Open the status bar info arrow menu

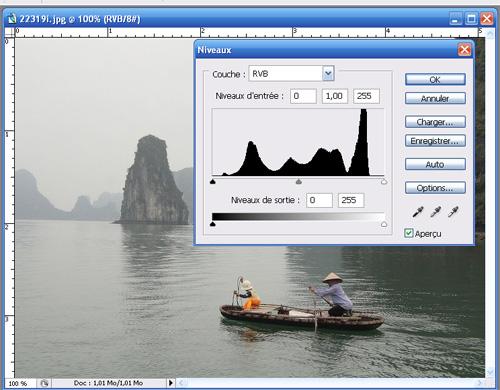(x=171, y=383)
